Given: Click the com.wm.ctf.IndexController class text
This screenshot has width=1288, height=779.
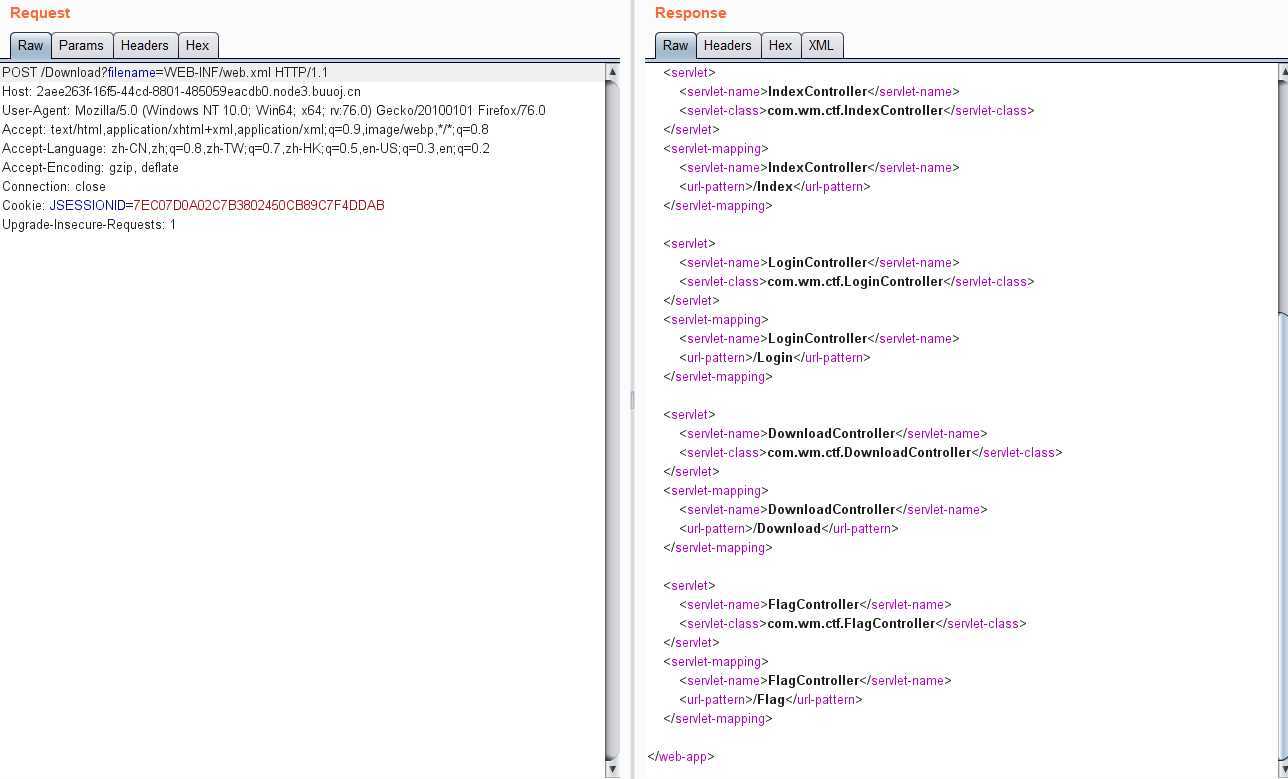Looking at the screenshot, I should coord(855,111).
